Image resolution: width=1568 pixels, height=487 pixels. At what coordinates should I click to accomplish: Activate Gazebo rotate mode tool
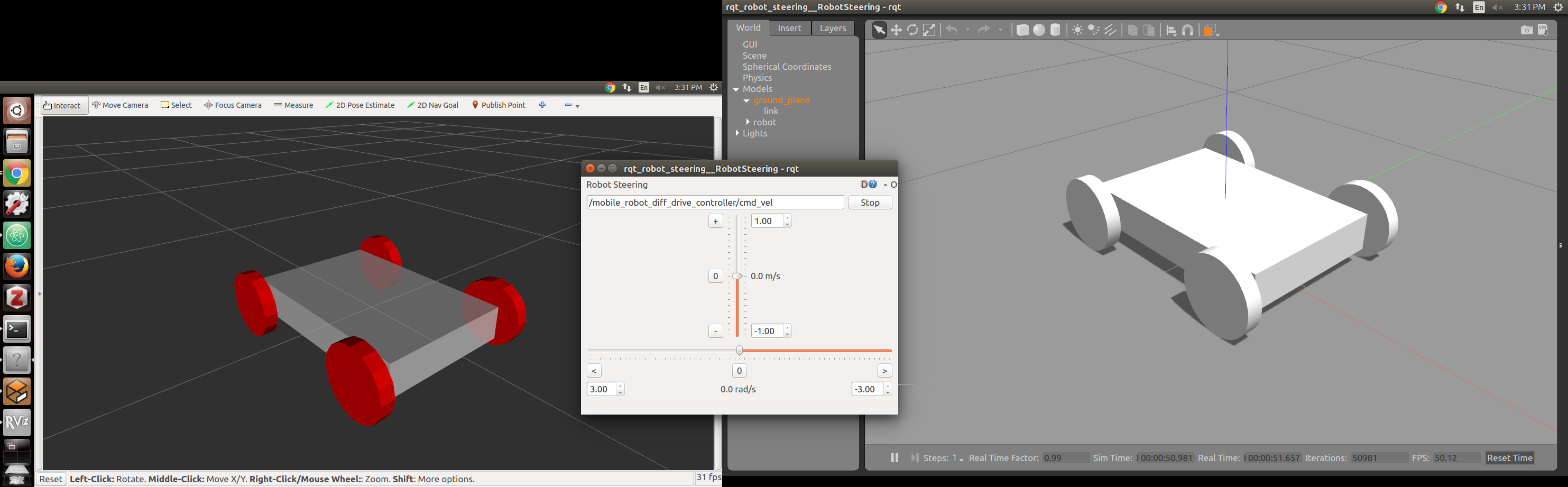tap(912, 30)
